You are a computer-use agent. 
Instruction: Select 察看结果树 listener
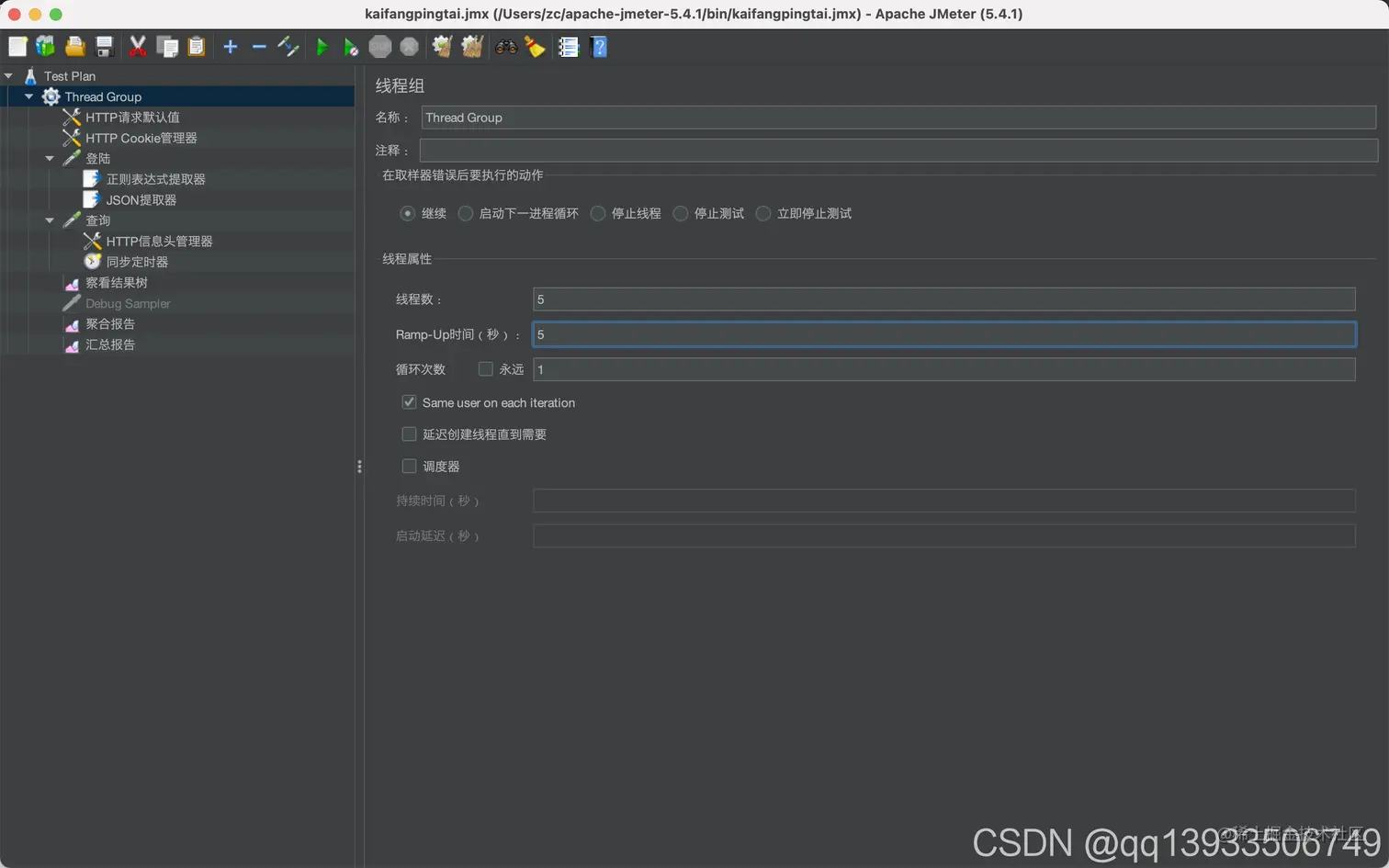pos(116,283)
